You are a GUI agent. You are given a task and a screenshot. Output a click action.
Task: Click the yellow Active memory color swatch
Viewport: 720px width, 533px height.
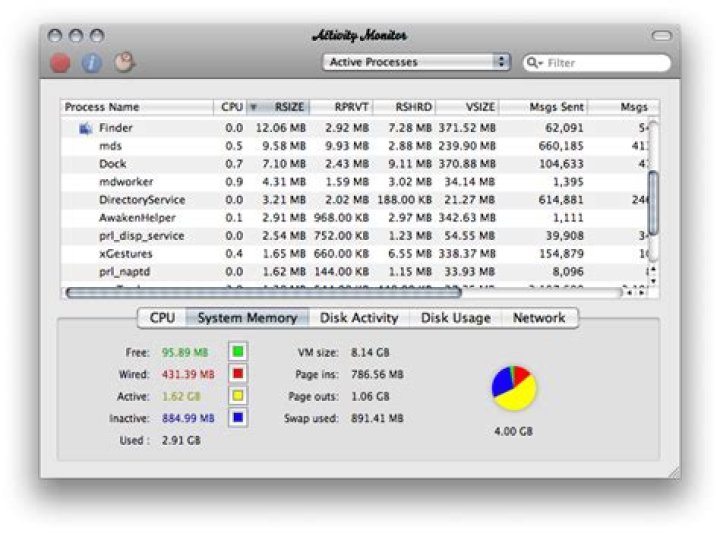(238, 396)
